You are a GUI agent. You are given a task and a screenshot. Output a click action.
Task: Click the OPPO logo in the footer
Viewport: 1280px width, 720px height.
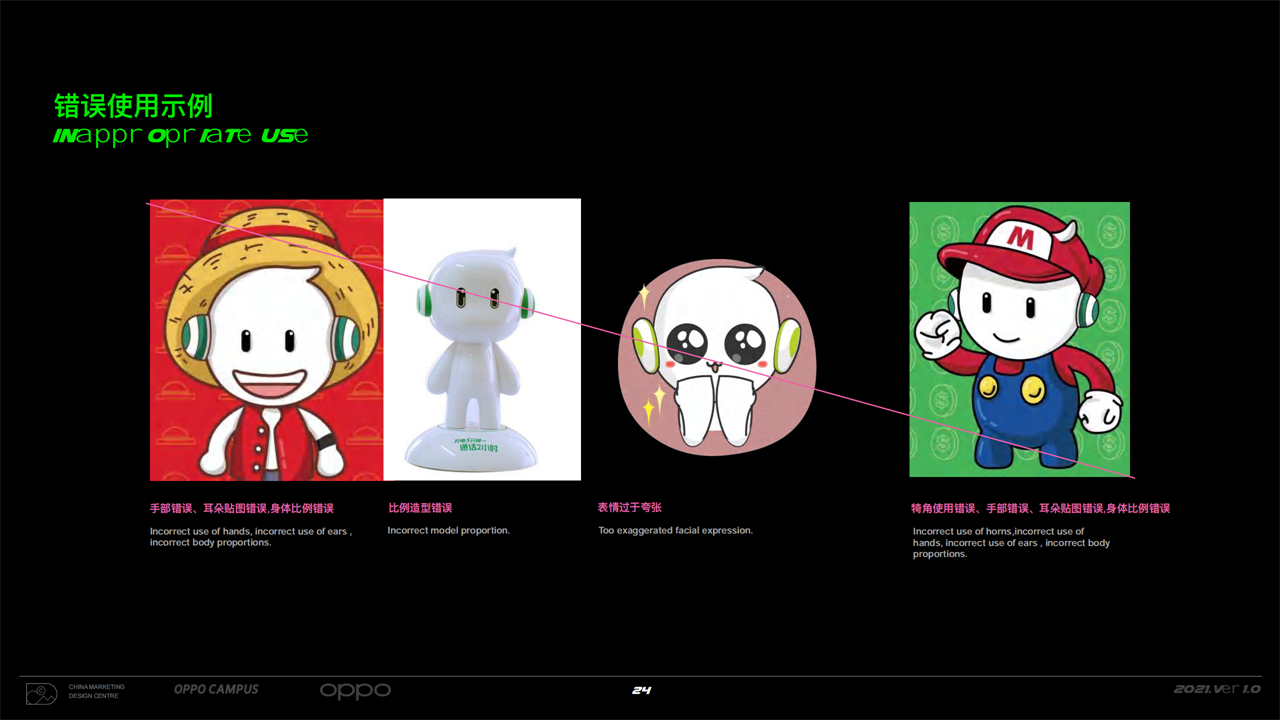pyautogui.click(x=355, y=691)
